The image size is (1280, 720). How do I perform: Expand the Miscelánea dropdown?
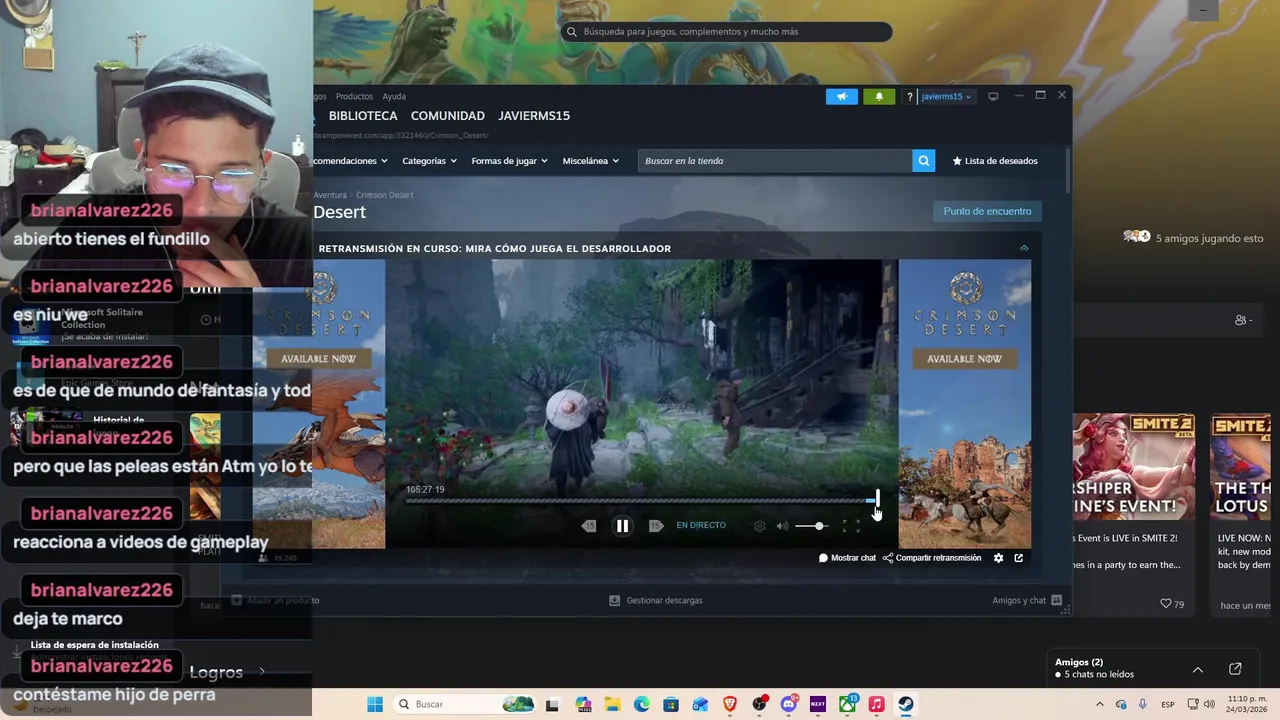tap(590, 161)
